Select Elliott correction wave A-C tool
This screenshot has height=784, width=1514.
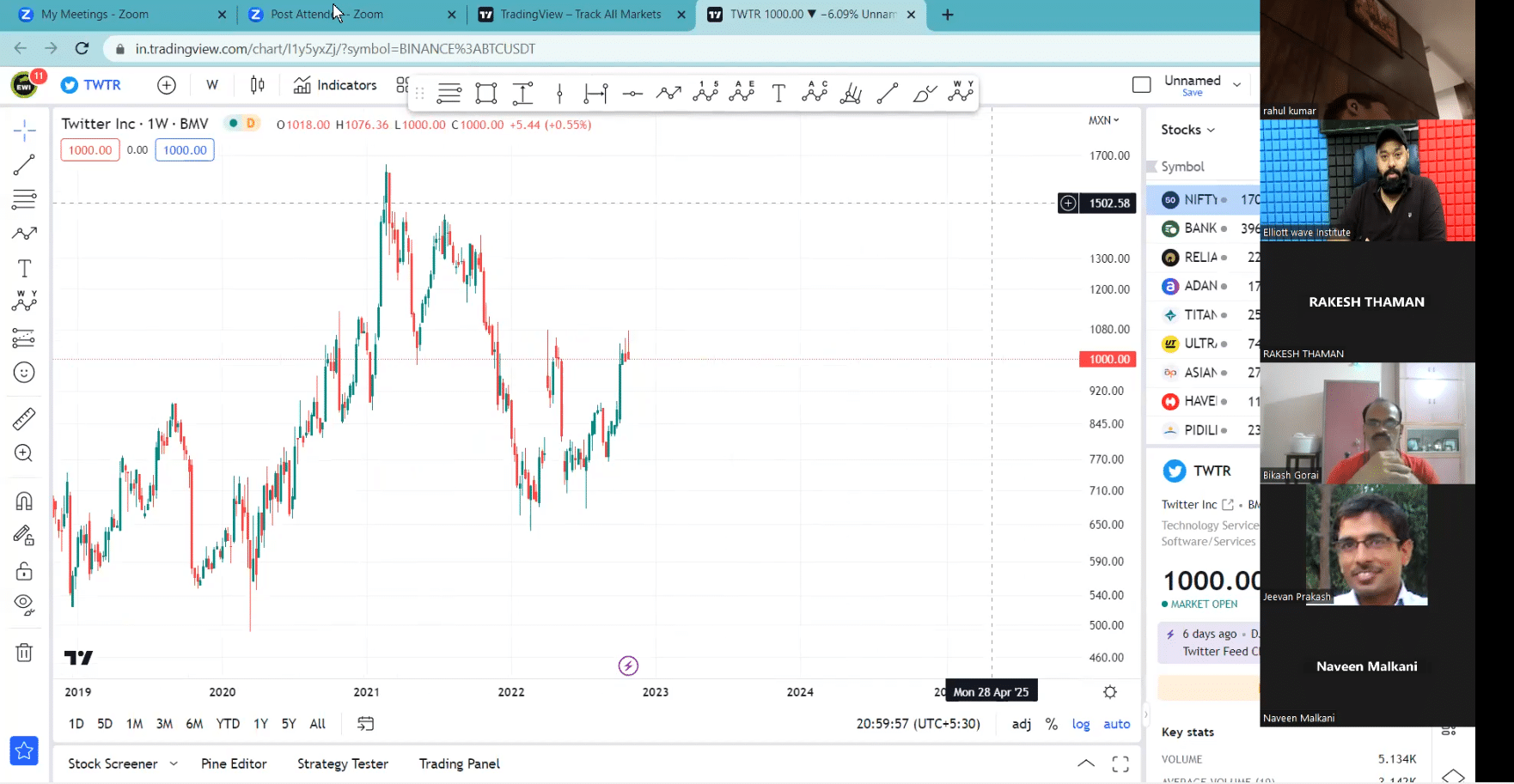[815, 93]
